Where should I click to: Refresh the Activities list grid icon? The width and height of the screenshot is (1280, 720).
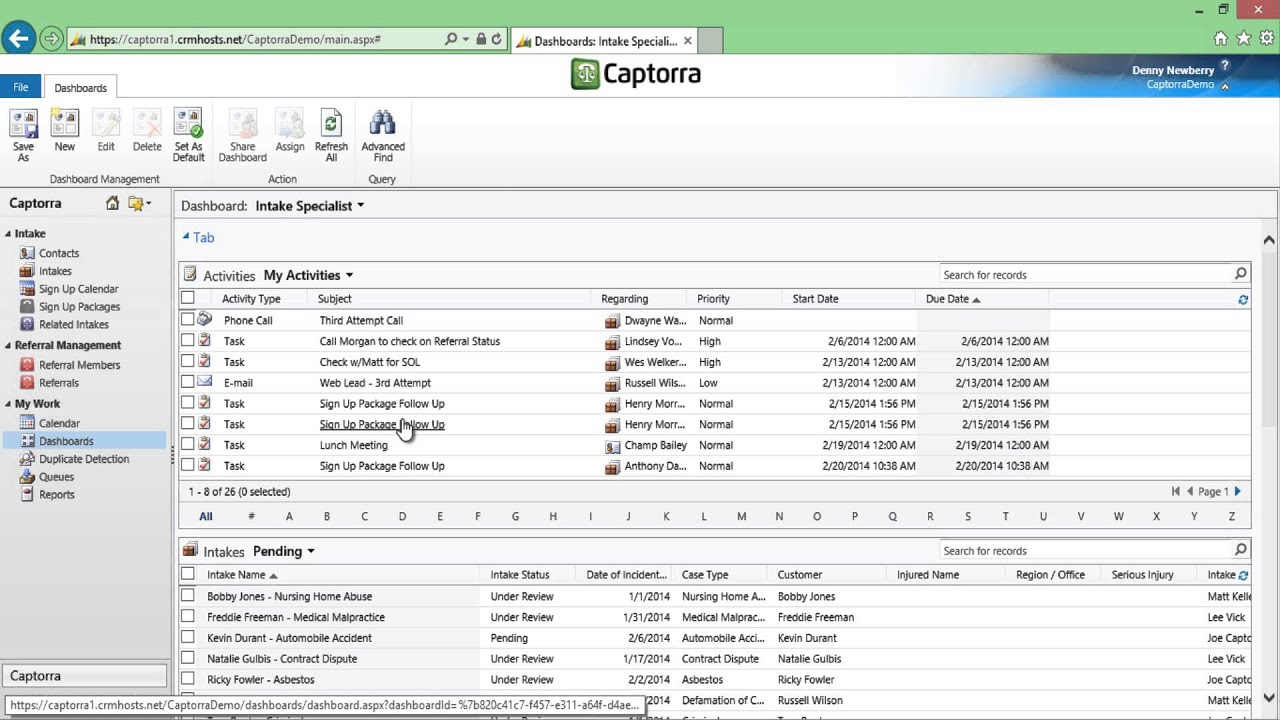click(x=1243, y=299)
